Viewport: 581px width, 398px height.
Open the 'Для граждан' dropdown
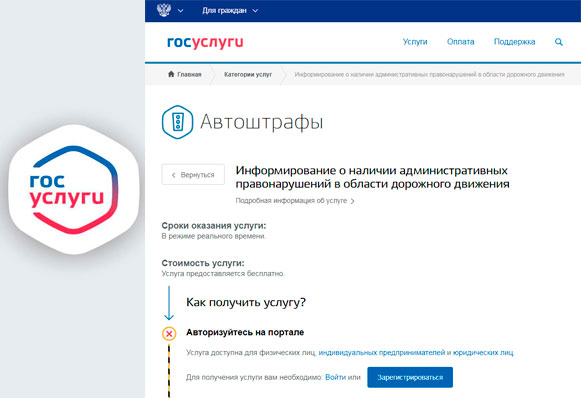230,11
